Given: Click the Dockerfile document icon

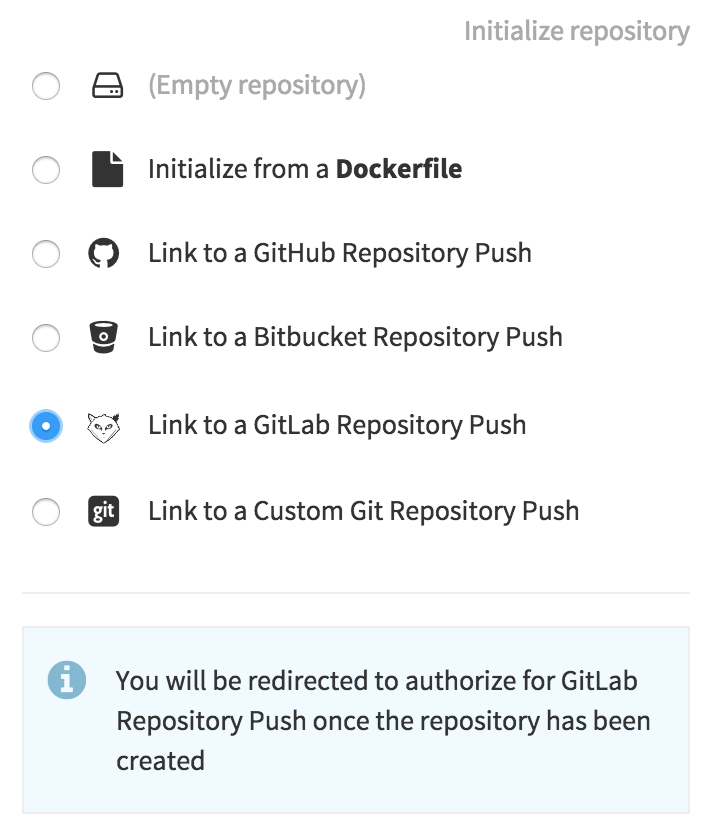Looking at the screenshot, I should pos(106,169).
